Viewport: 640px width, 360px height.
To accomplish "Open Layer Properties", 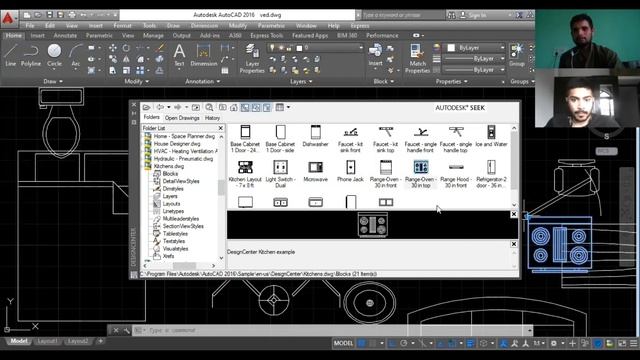I will tap(252, 59).
